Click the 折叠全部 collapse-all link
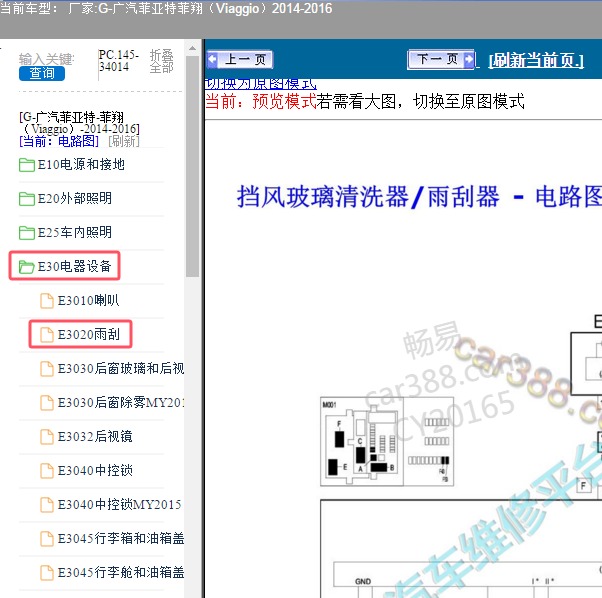 (161, 61)
